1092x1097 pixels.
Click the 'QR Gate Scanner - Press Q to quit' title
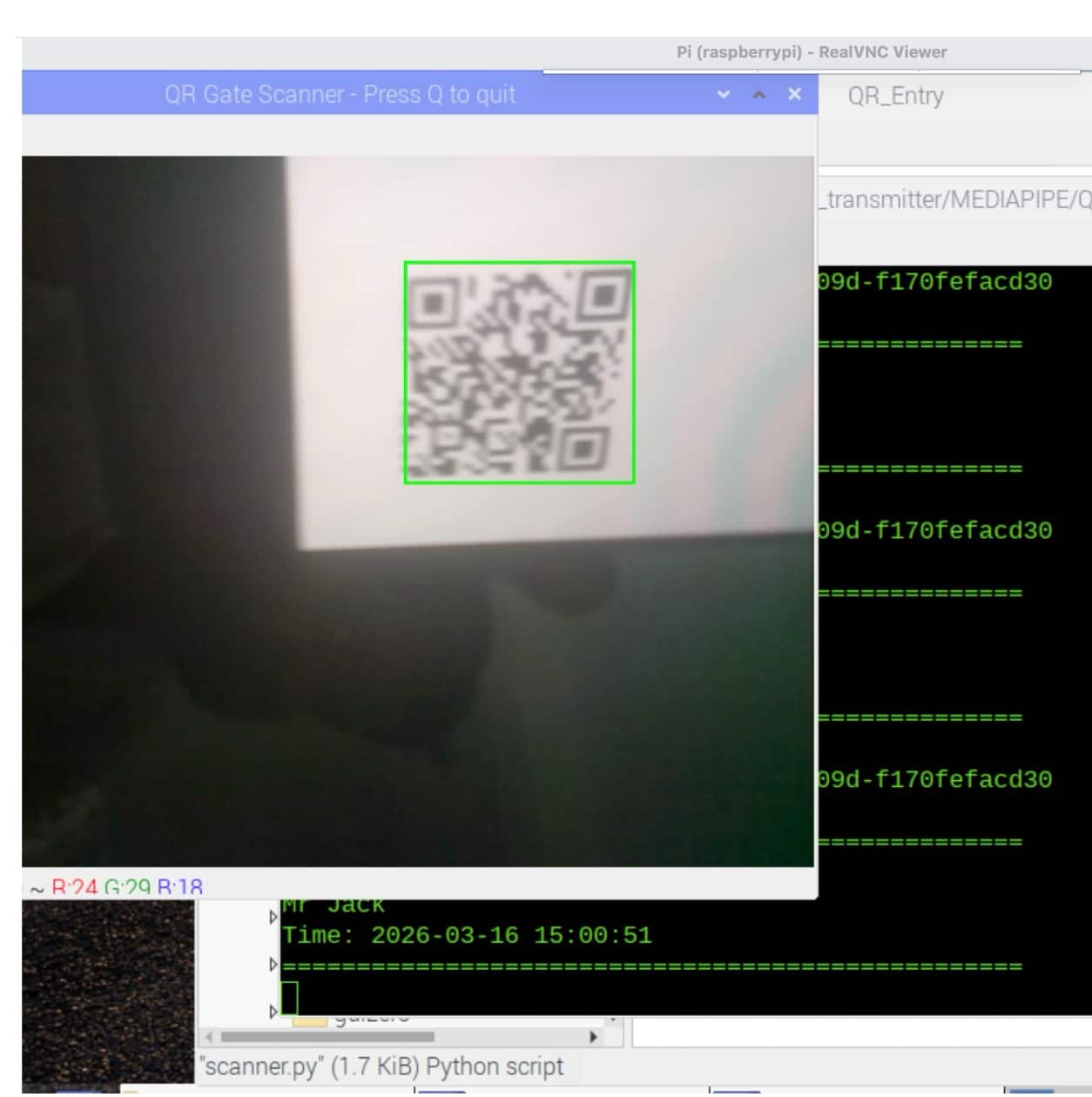(x=340, y=94)
